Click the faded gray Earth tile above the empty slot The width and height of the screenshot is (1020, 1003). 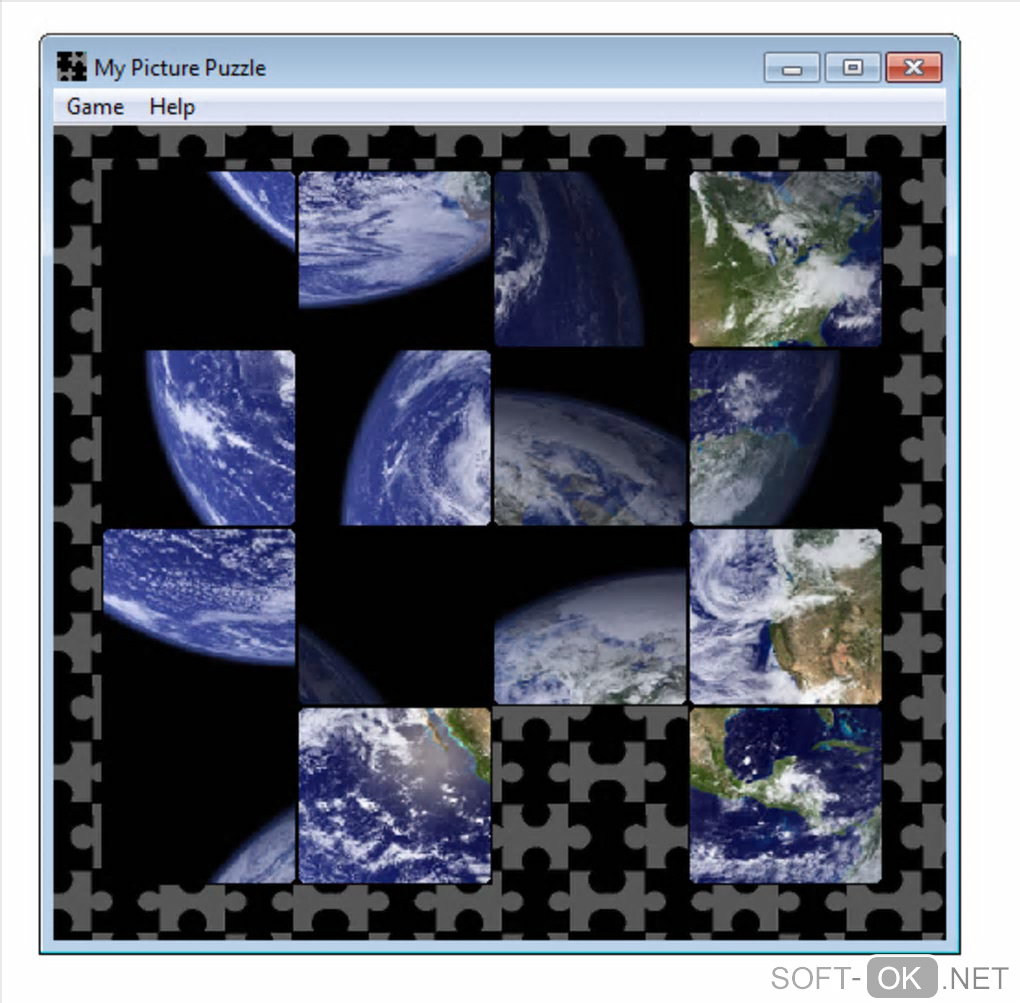[590, 617]
